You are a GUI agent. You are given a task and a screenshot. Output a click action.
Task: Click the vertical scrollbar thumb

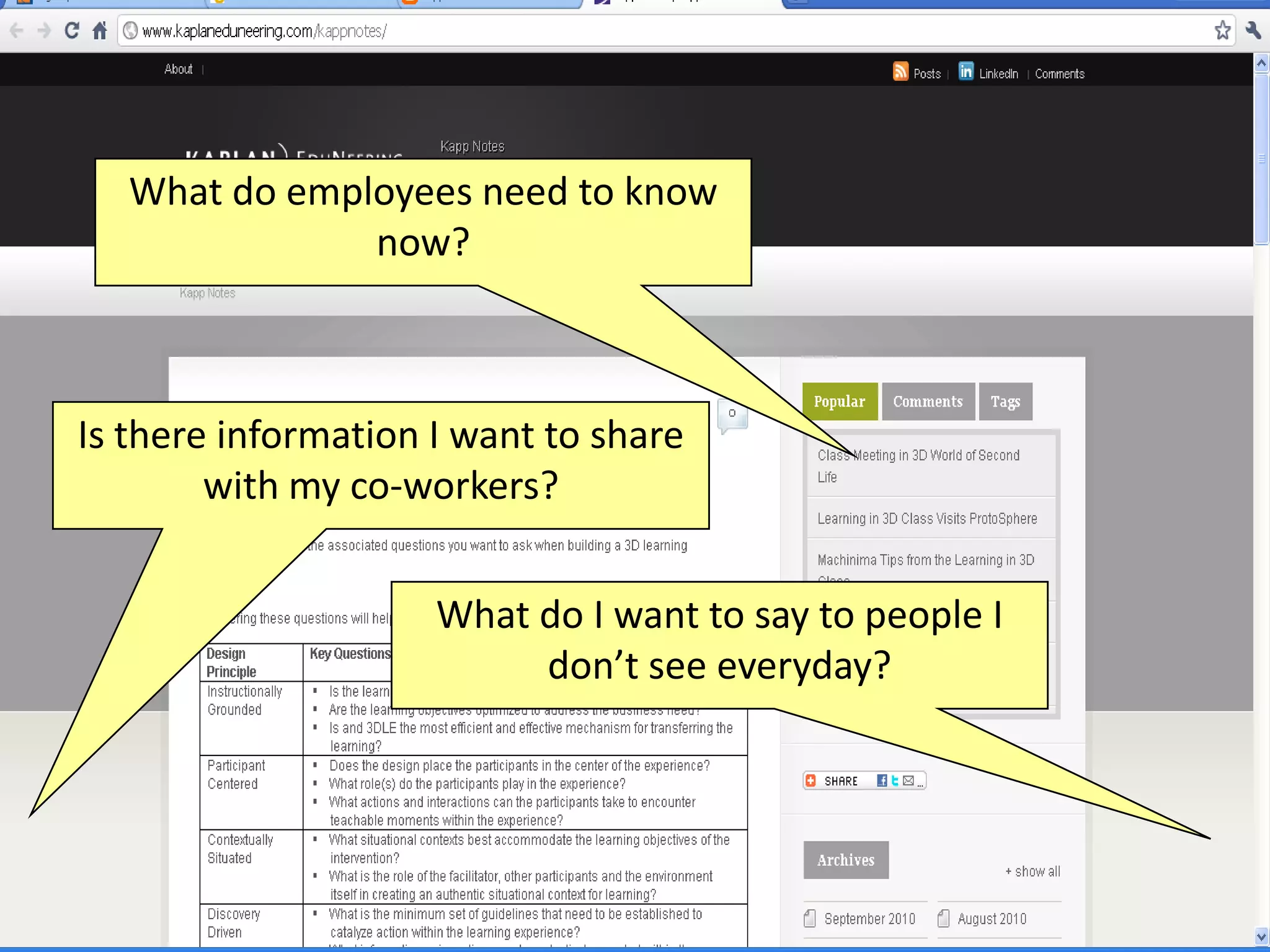click(1261, 159)
